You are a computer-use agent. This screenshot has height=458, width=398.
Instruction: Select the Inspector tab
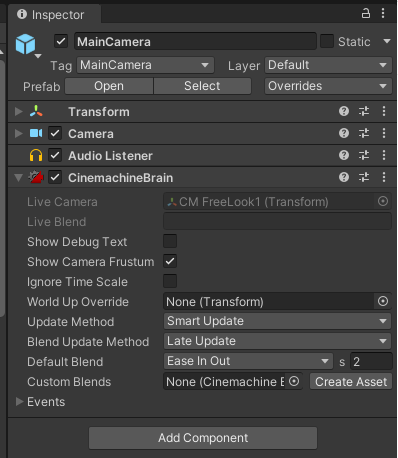pyautogui.click(x=54, y=14)
